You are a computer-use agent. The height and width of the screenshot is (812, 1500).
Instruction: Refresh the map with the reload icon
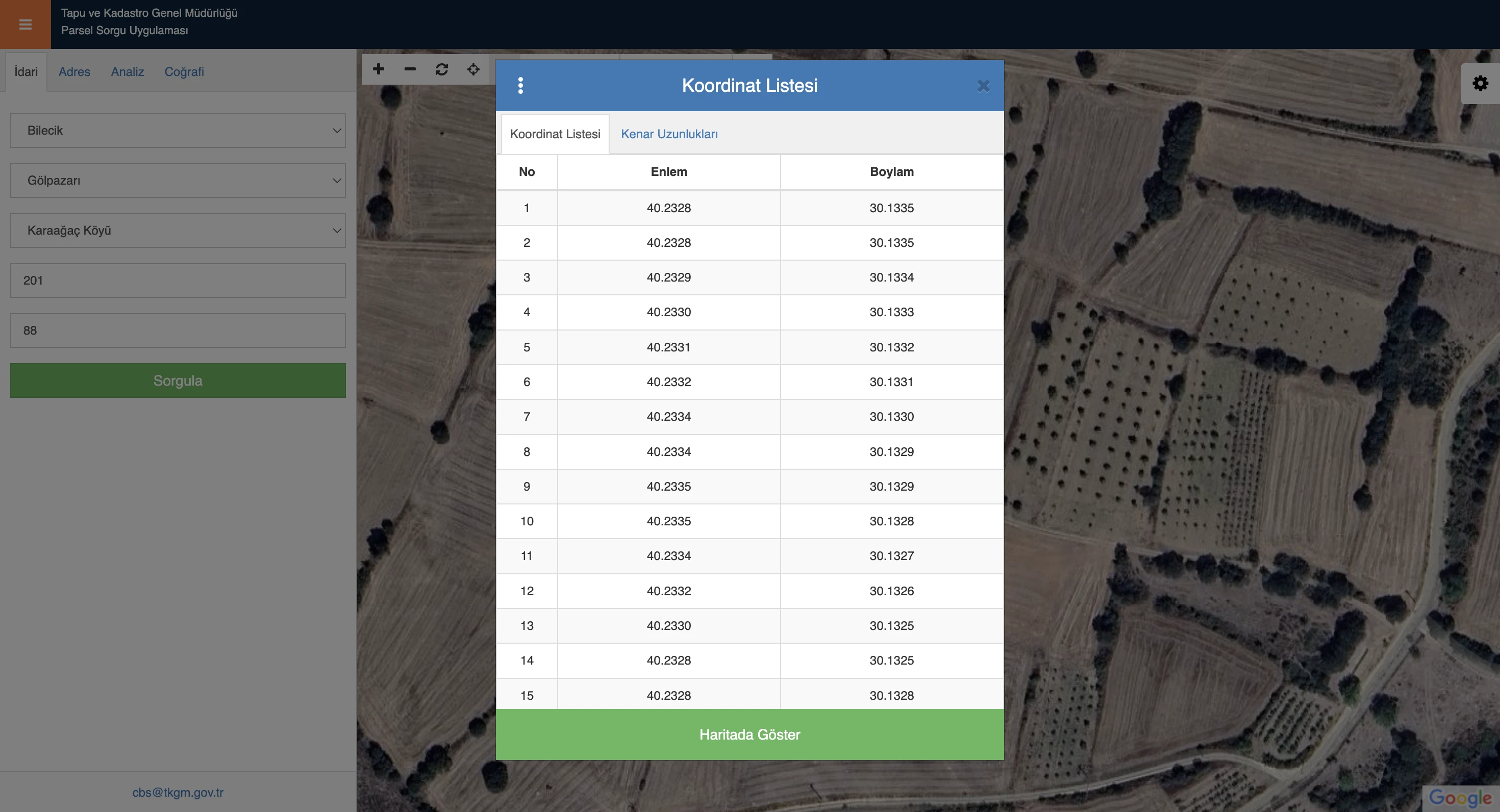pos(441,69)
